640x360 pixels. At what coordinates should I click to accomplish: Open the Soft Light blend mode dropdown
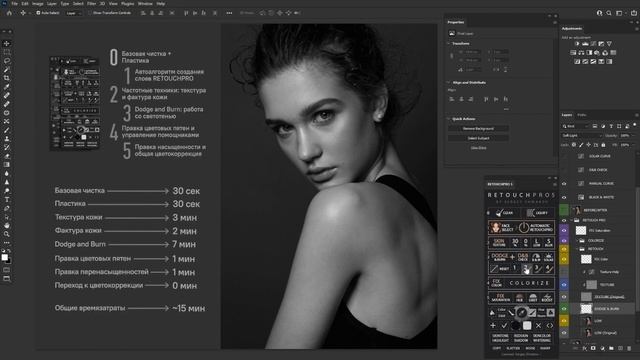pos(582,136)
